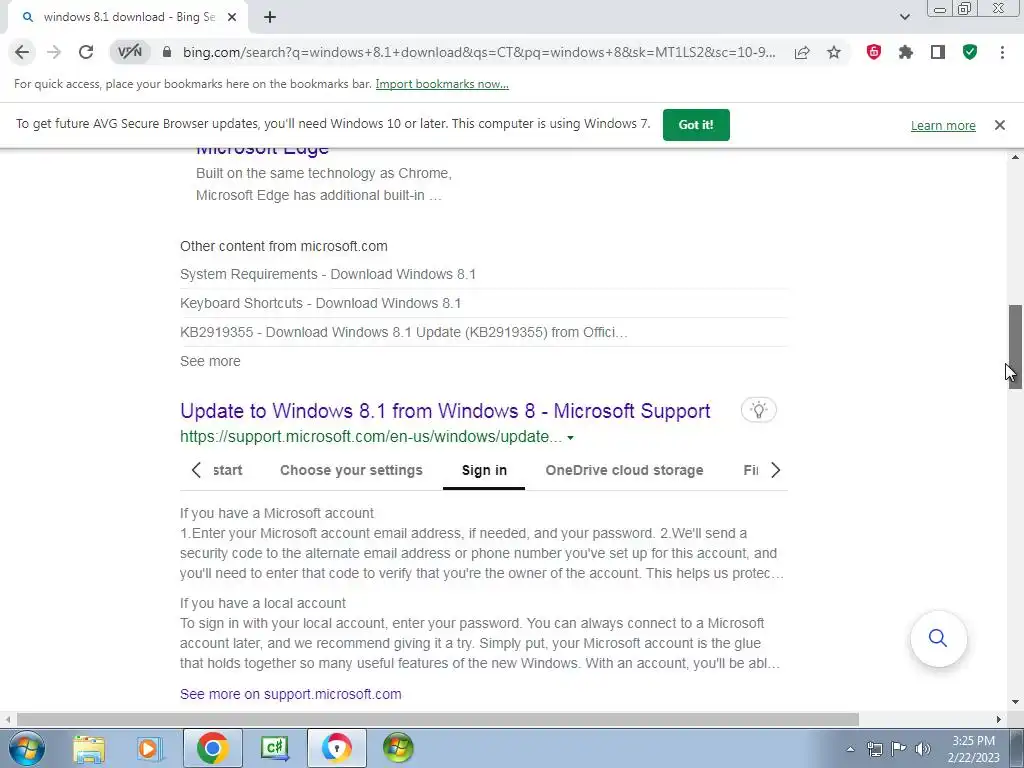Click the vertical scrollbar up arrow

coord(1015,157)
